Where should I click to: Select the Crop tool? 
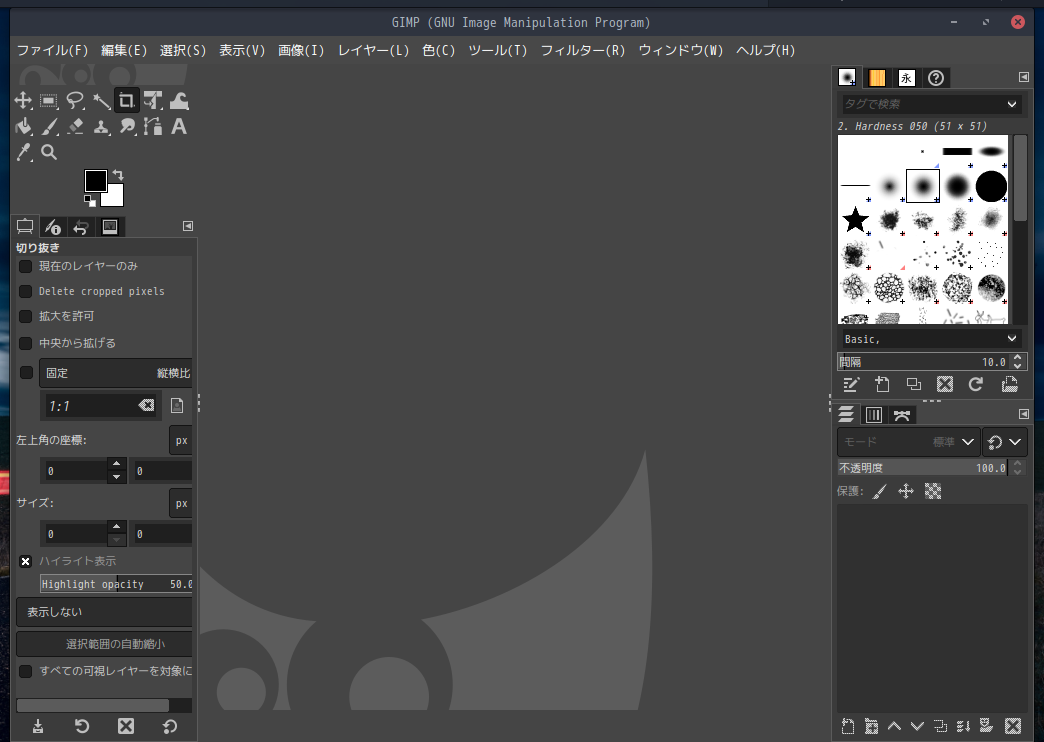pos(127,101)
